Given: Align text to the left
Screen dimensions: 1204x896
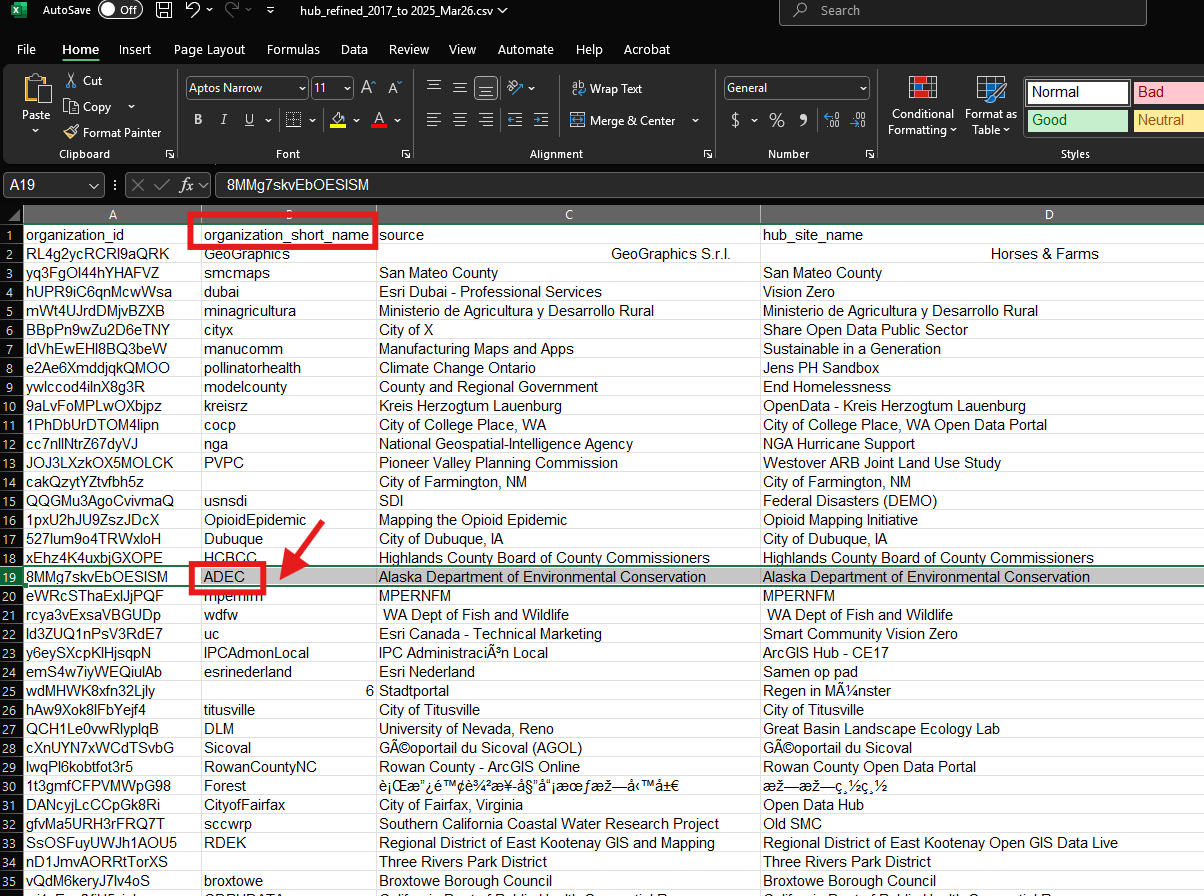Looking at the screenshot, I should [x=434, y=120].
